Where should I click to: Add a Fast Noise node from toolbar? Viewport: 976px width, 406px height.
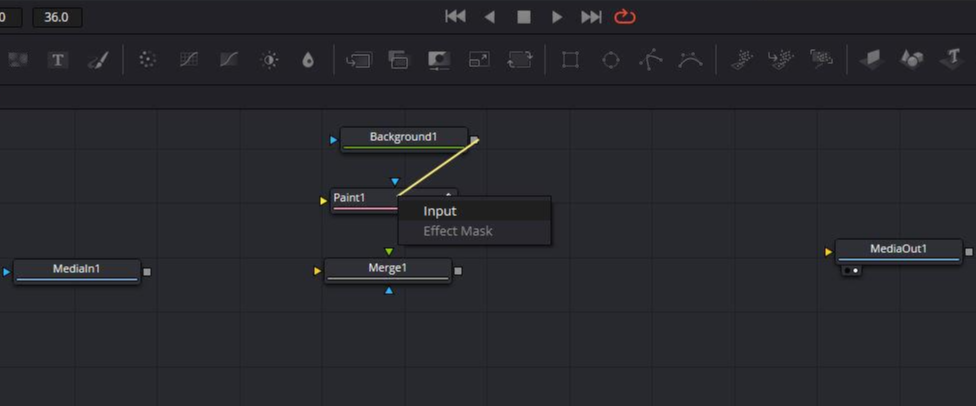click(x=18, y=60)
